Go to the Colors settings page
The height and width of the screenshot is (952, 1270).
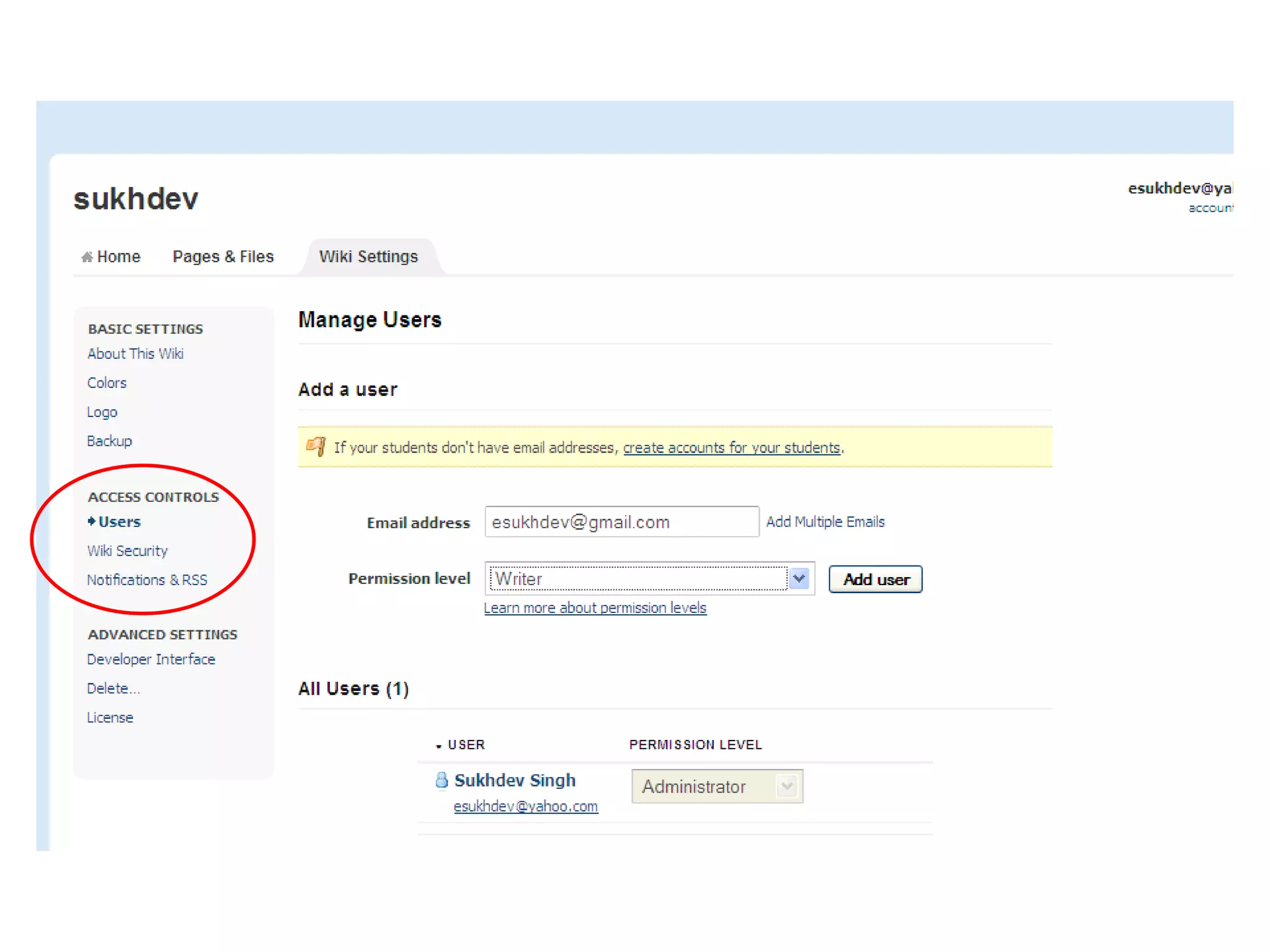(107, 383)
